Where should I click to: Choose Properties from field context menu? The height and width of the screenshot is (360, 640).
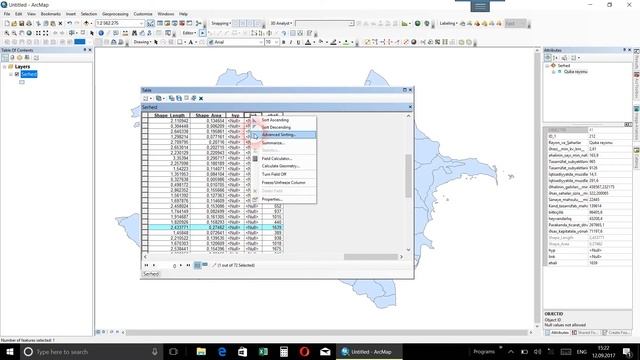(x=283, y=200)
